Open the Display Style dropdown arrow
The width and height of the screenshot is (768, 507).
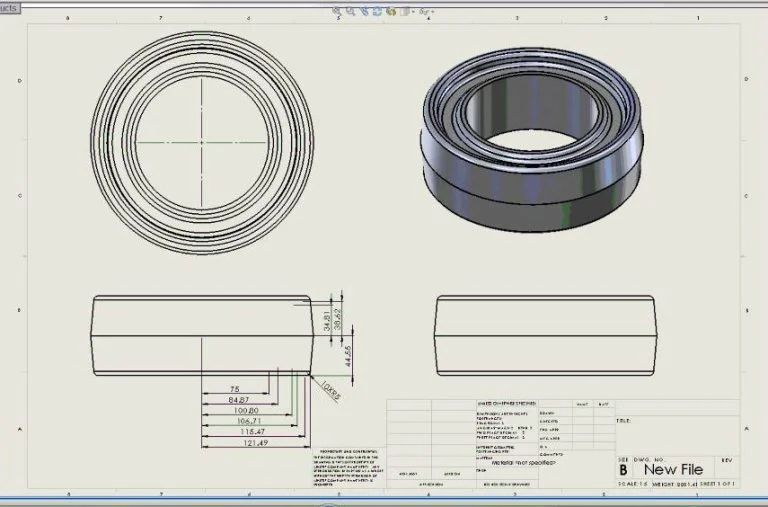pyautogui.click(x=413, y=12)
